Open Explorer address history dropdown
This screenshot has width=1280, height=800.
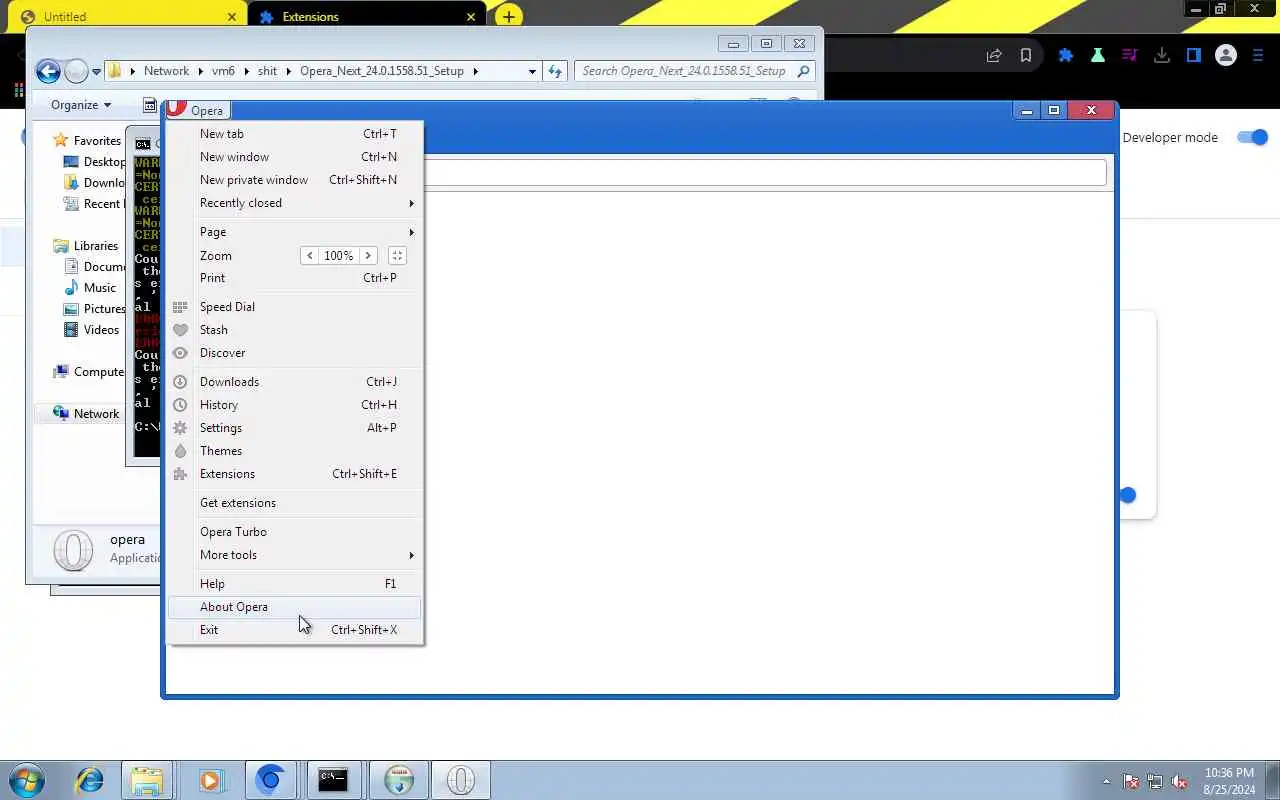[532, 71]
